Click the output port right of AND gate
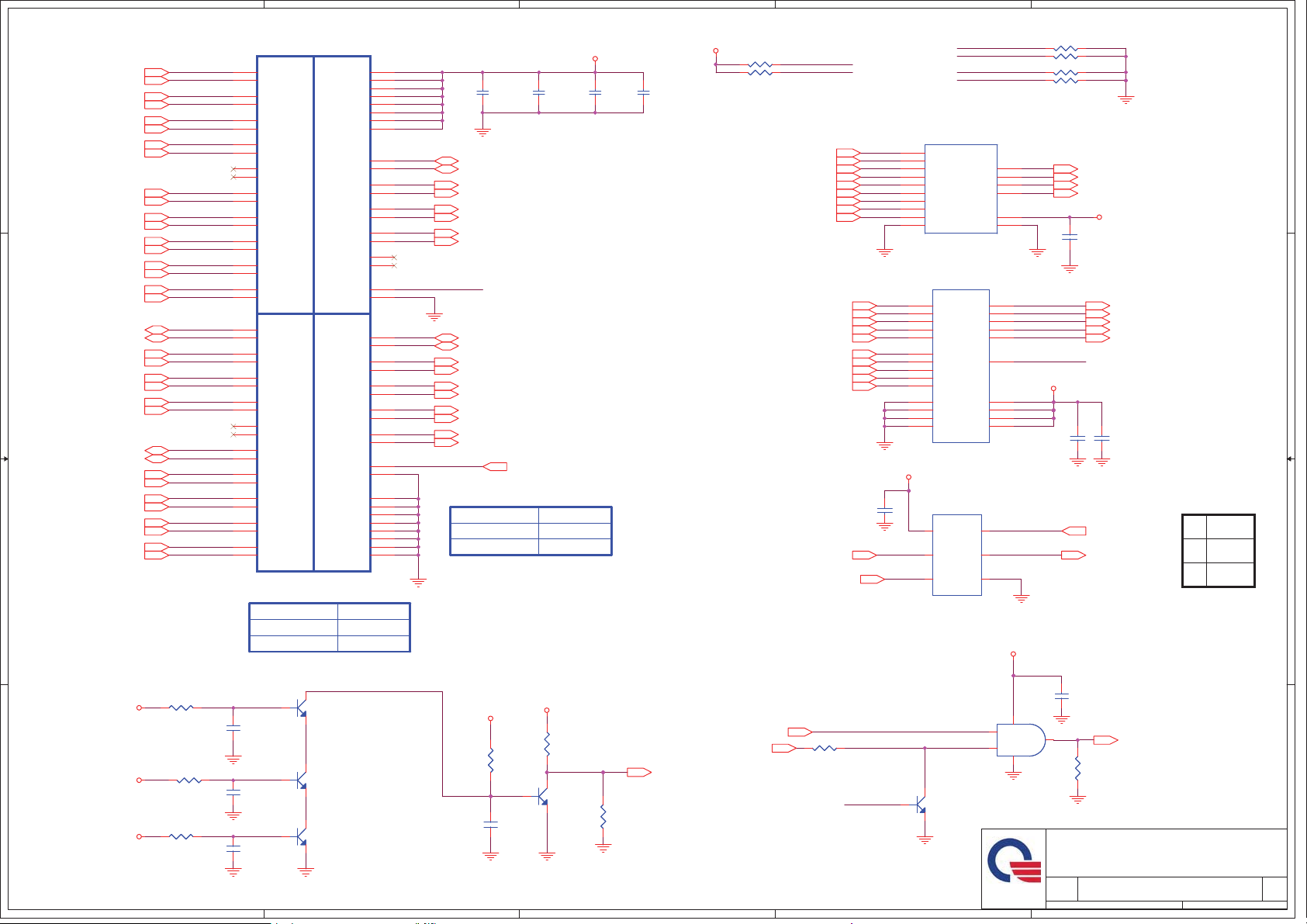Viewport: 1307px width, 924px height. click(1105, 740)
